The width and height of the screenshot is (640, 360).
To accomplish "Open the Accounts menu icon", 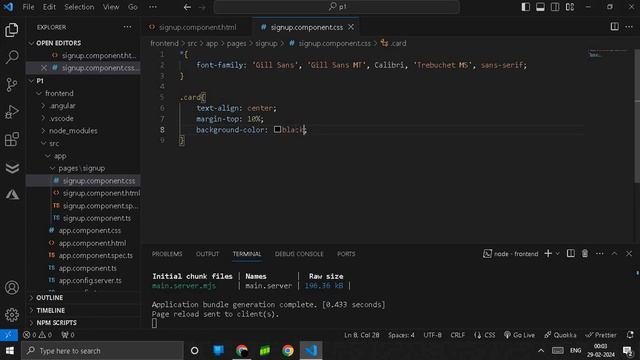I will (12, 288).
